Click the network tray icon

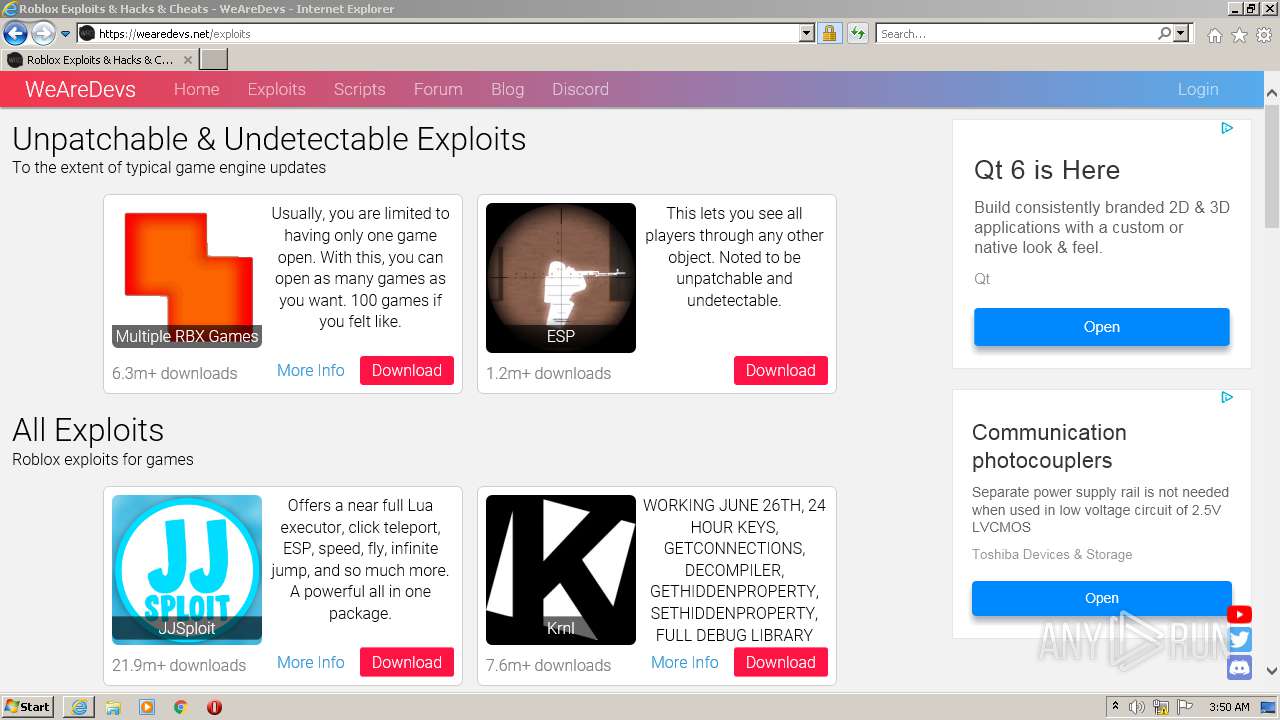click(x=1161, y=707)
